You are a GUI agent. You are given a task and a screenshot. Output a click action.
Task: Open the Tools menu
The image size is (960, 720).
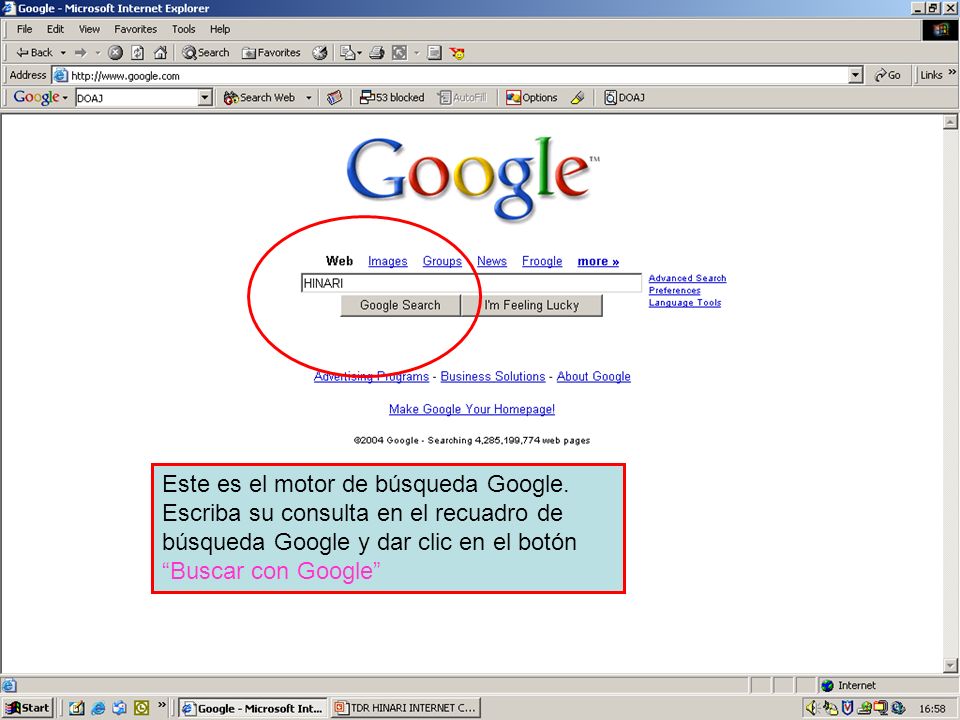pos(183,29)
